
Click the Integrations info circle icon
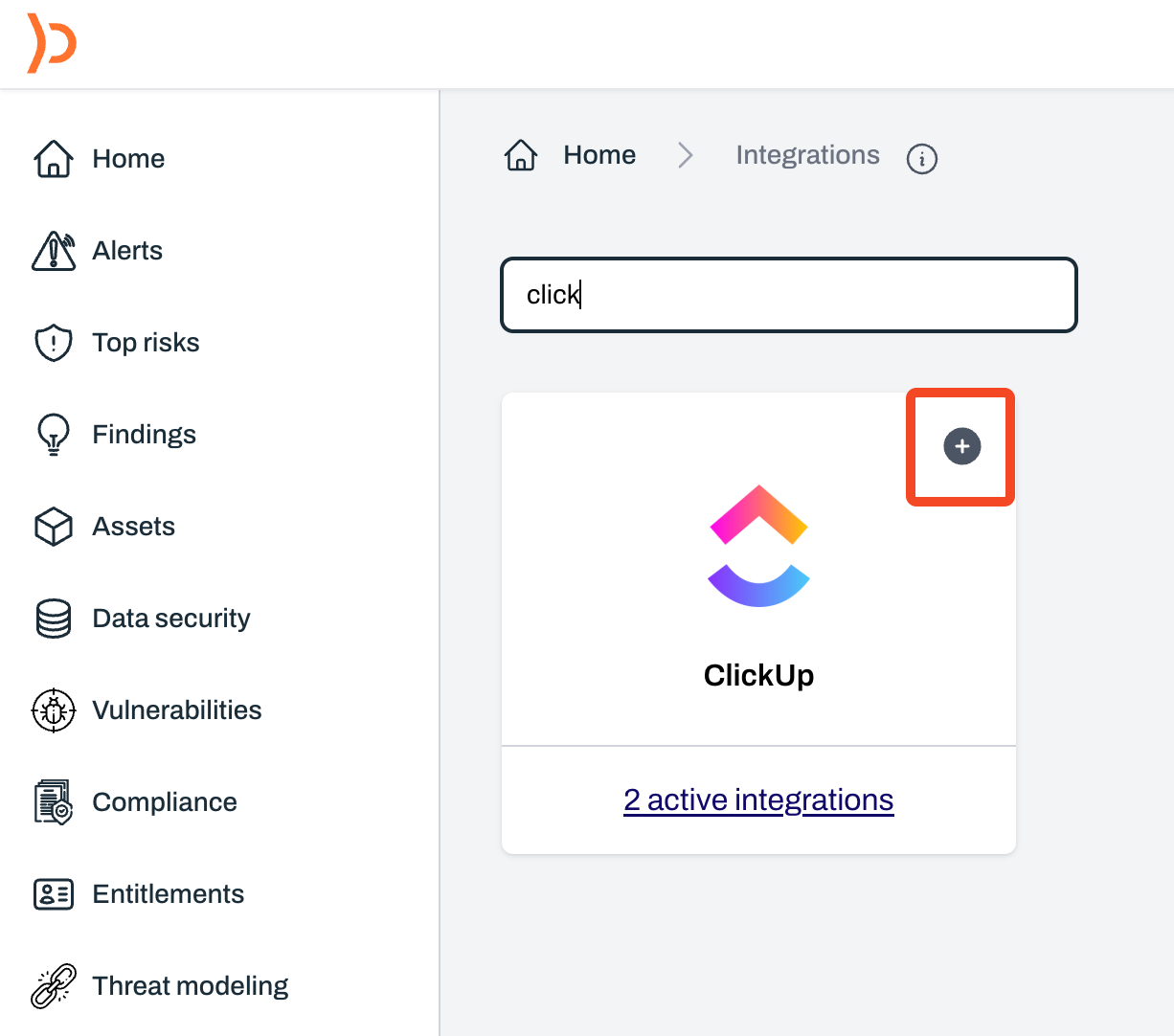tap(922, 158)
